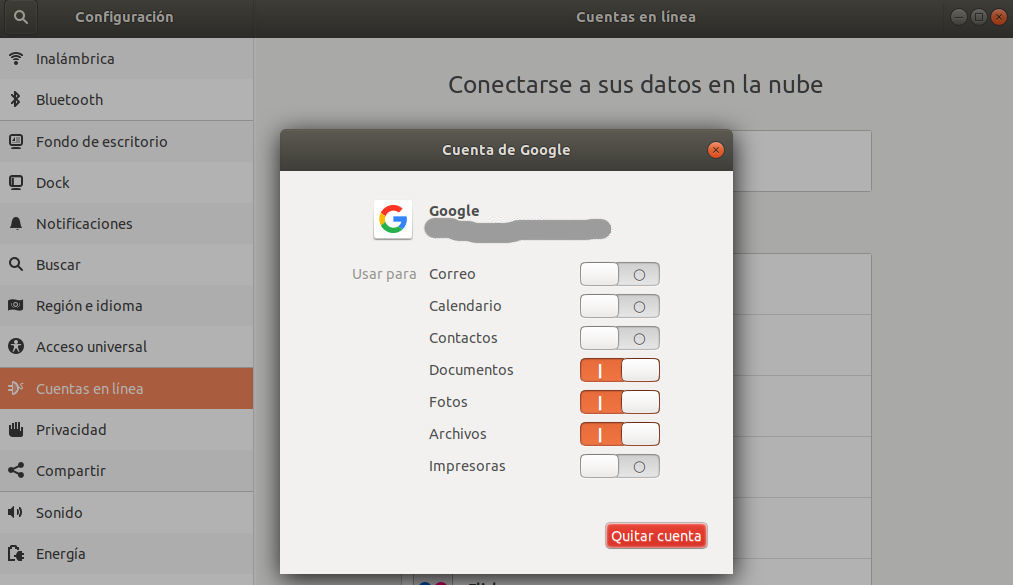Click the Quitar cuenta button
1013x585 pixels.
click(656, 536)
